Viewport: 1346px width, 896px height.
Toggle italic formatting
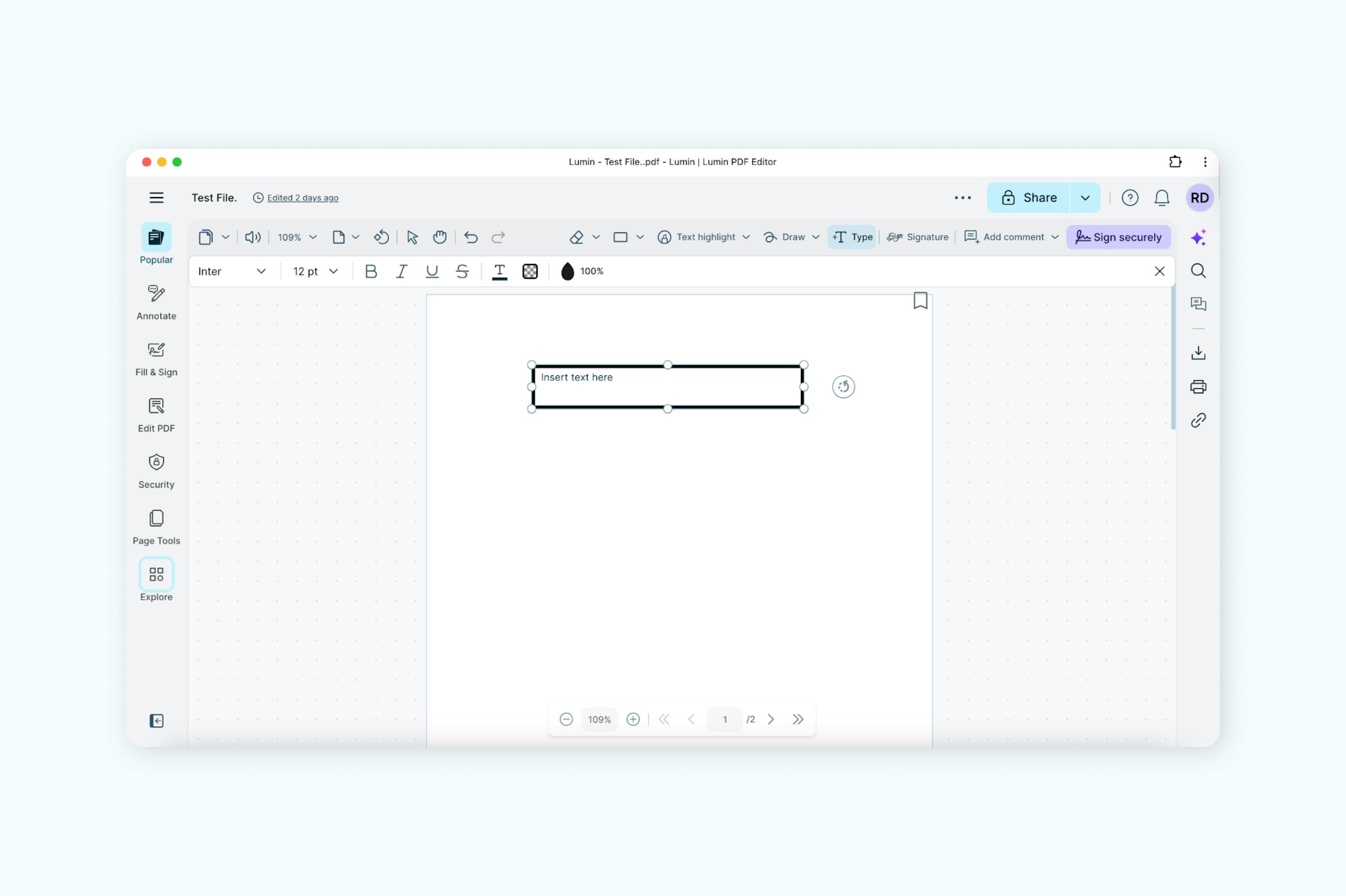[402, 271]
